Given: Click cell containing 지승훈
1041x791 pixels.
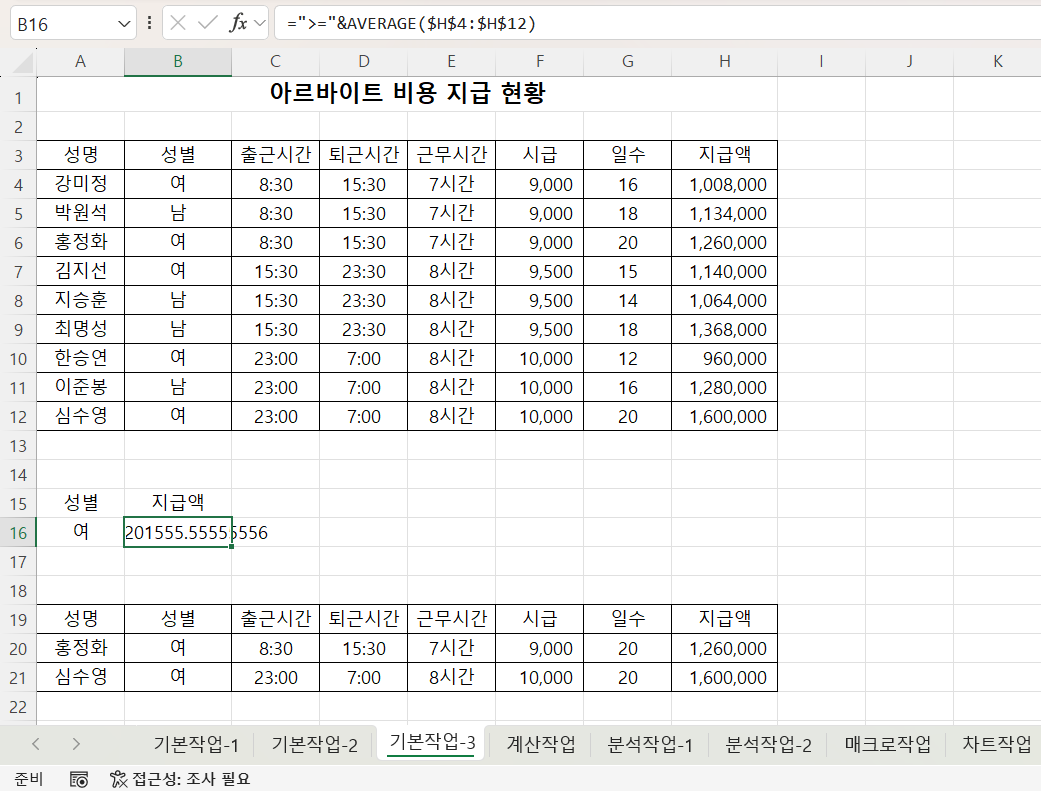Looking at the screenshot, I should [x=80, y=300].
